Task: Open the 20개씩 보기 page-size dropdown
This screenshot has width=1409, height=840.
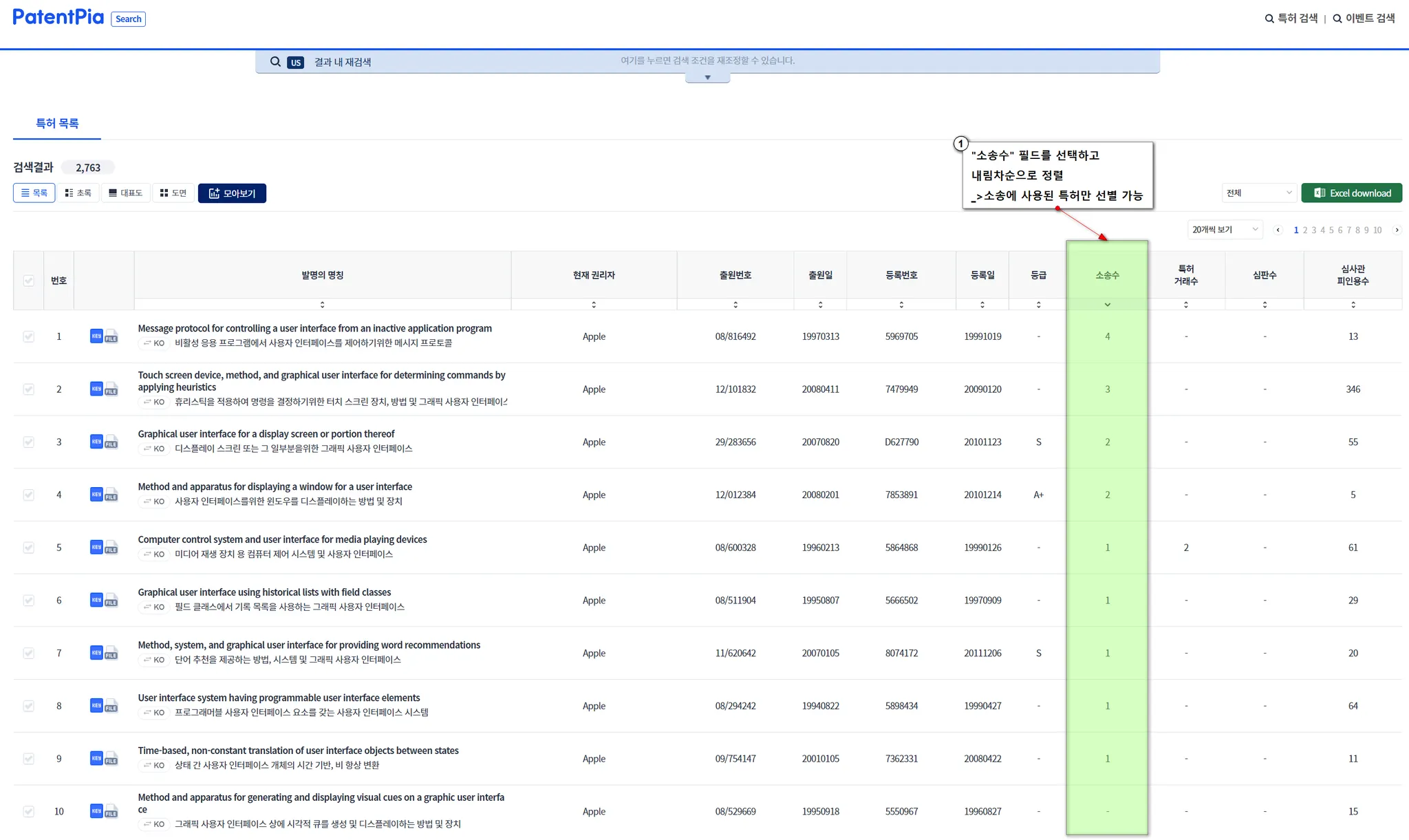Action: tap(1225, 230)
